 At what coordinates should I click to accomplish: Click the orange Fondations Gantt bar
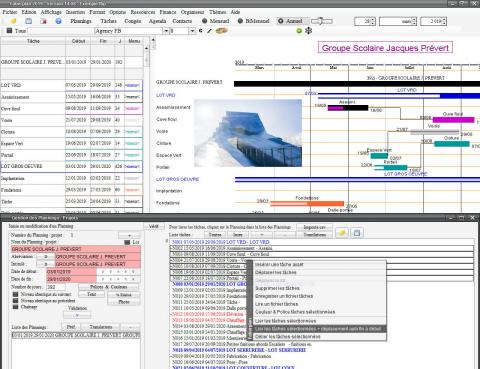coord(307,203)
